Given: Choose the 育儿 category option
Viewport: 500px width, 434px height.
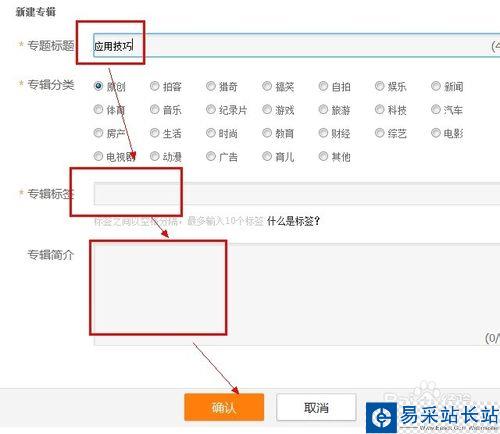Looking at the screenshot, I should (x=267, y=156).
